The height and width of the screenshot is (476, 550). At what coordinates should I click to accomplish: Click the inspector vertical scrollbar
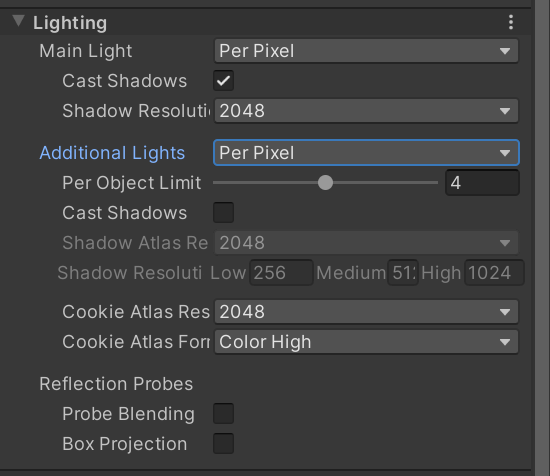click(542, 238)
